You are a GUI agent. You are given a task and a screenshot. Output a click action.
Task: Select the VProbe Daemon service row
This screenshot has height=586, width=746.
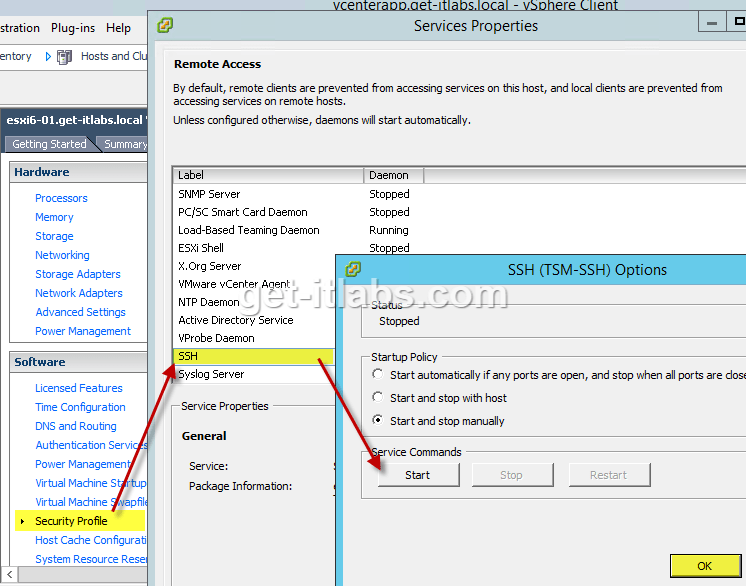[255, 339]
